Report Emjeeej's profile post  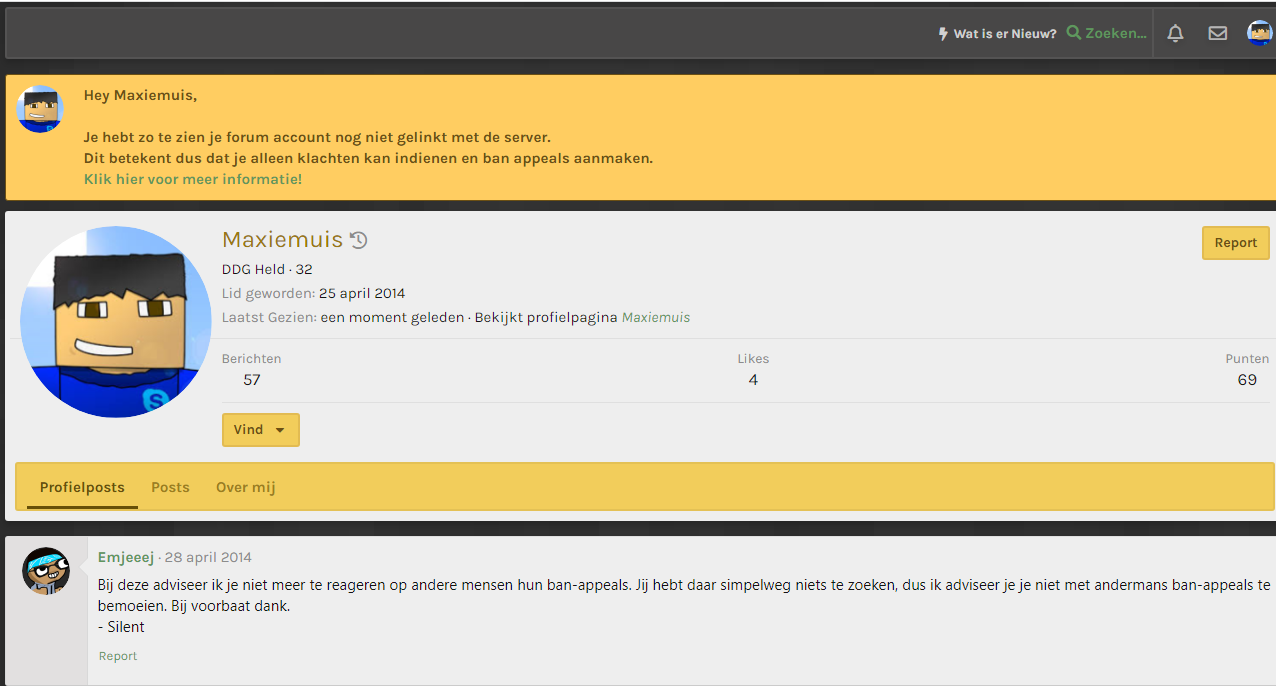point(118,656)
